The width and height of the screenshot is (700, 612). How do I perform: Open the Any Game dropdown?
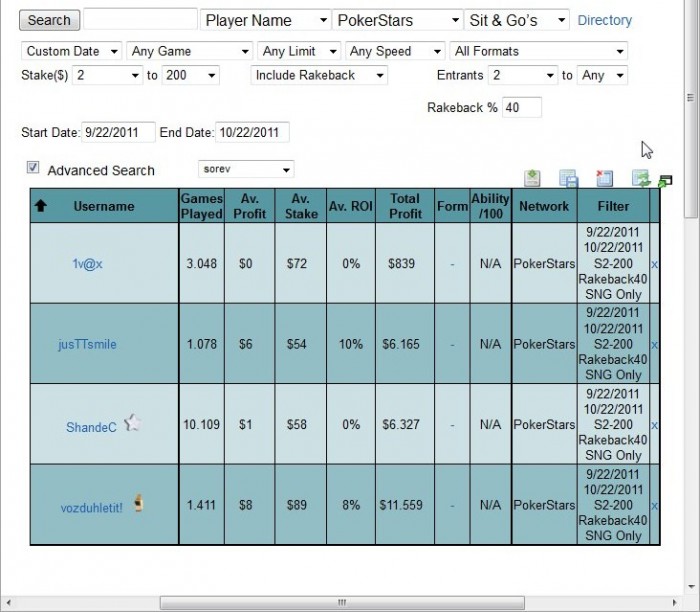(x=190, y=51)
